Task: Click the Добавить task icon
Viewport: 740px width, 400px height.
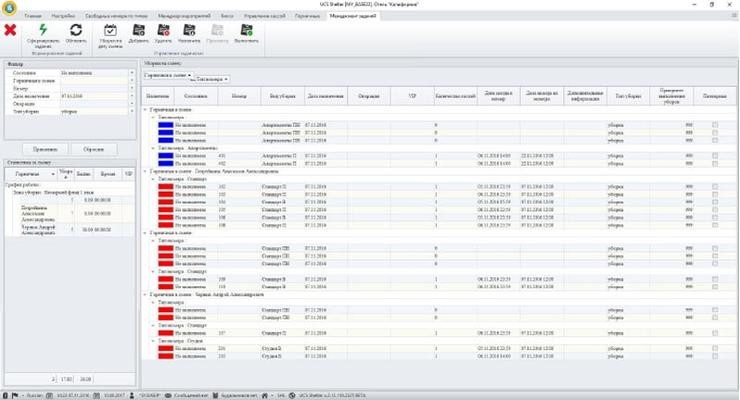Action: 138,31
